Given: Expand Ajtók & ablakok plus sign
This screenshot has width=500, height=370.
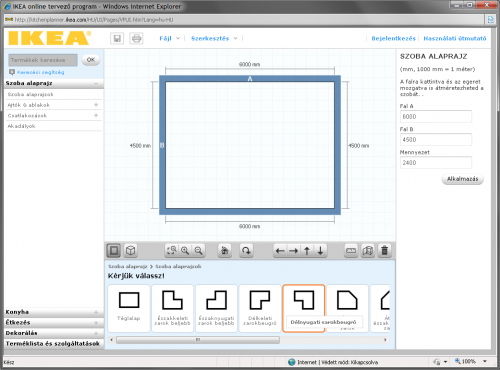Looking at the screenshot, I should 96,105.
